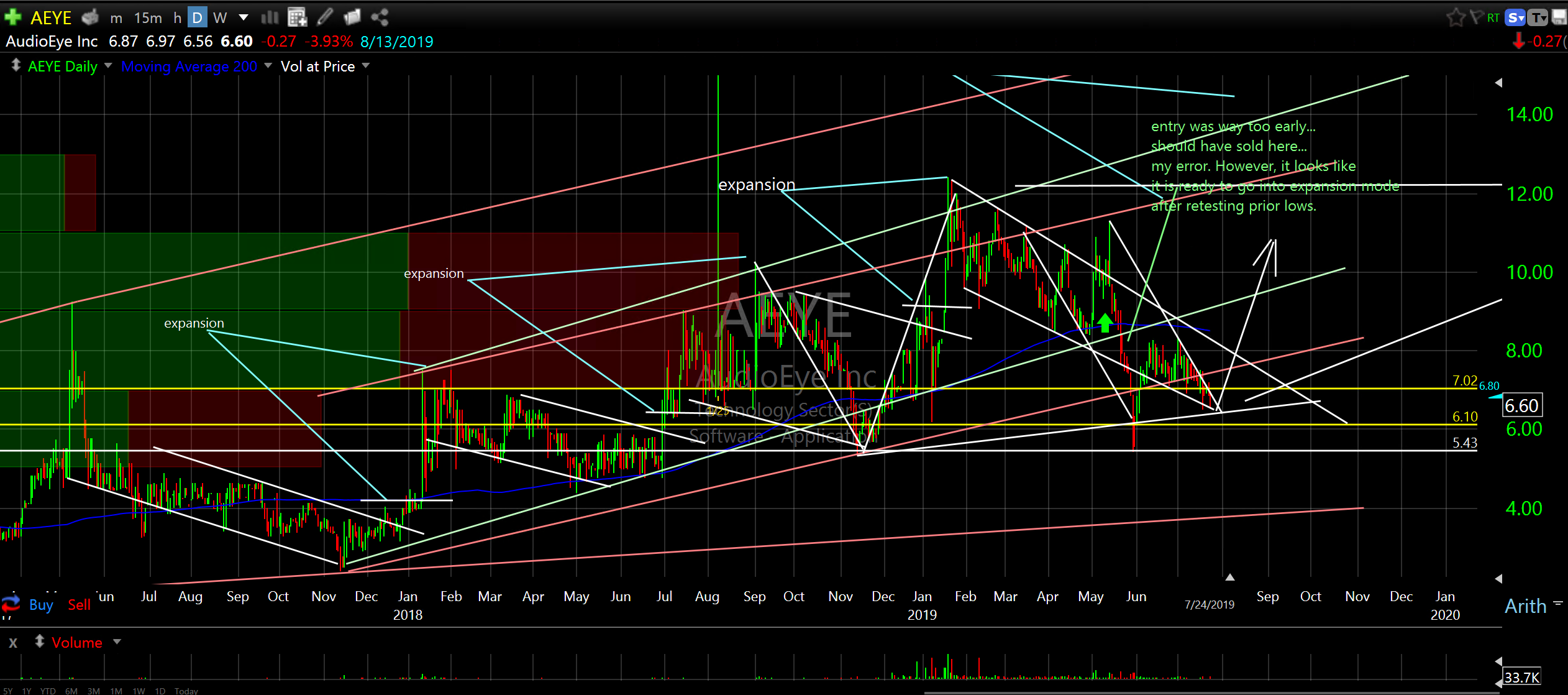Click the star favorite icon
This screenshot has width=1568, height=695.
(1456, 17)
